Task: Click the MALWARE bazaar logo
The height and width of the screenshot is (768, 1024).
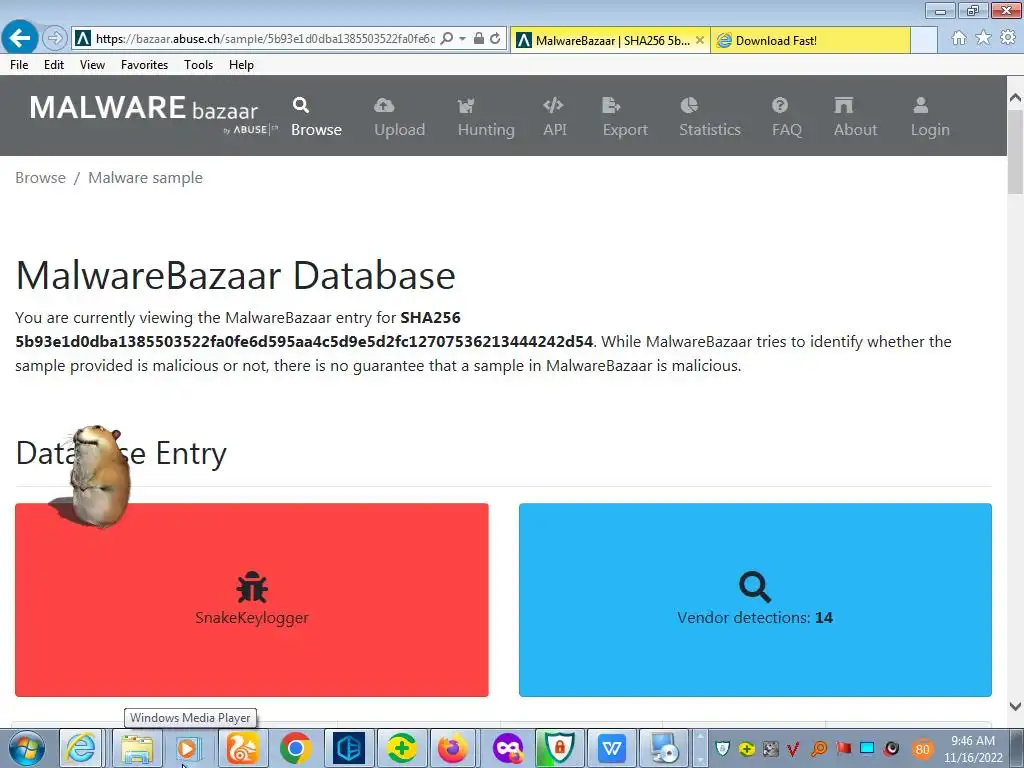Action: click(x=152, y=114)
